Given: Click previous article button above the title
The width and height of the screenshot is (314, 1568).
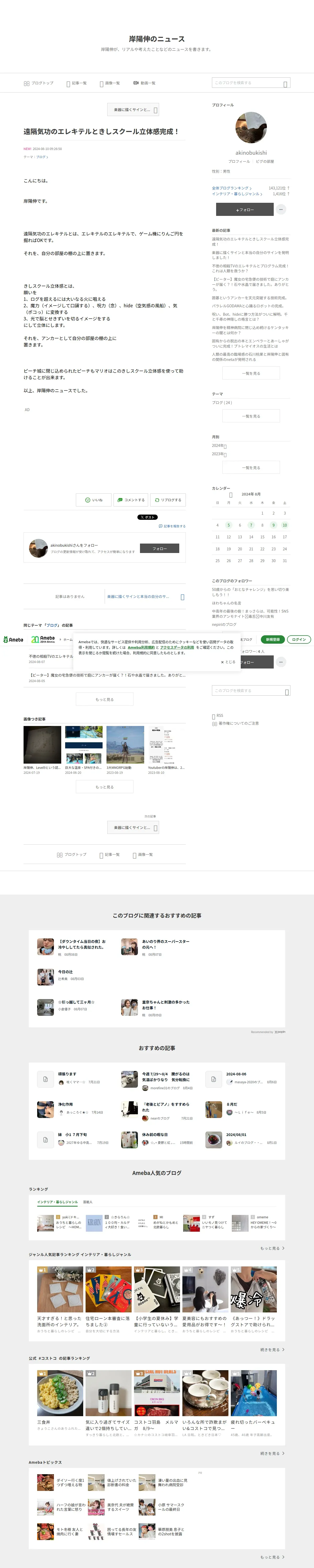Looking at the screenshot, I should click(x=133, y=109).
